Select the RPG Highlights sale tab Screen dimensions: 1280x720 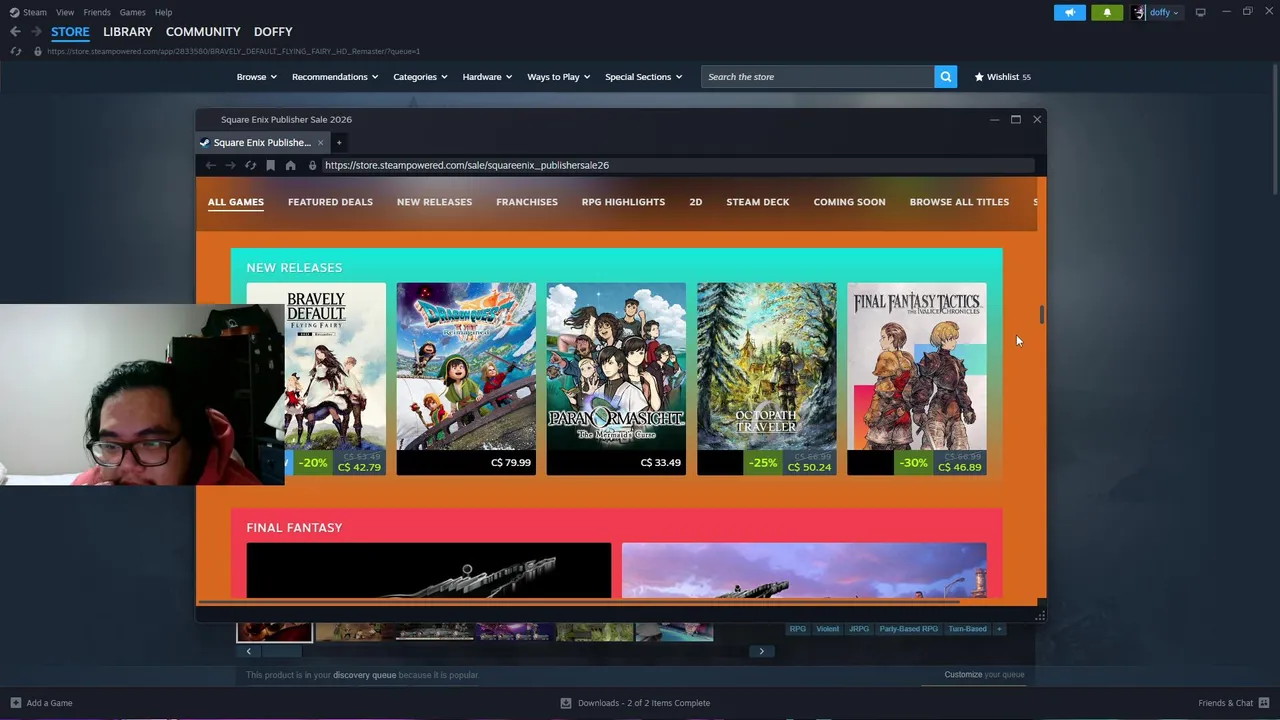[x=623, y=202]
